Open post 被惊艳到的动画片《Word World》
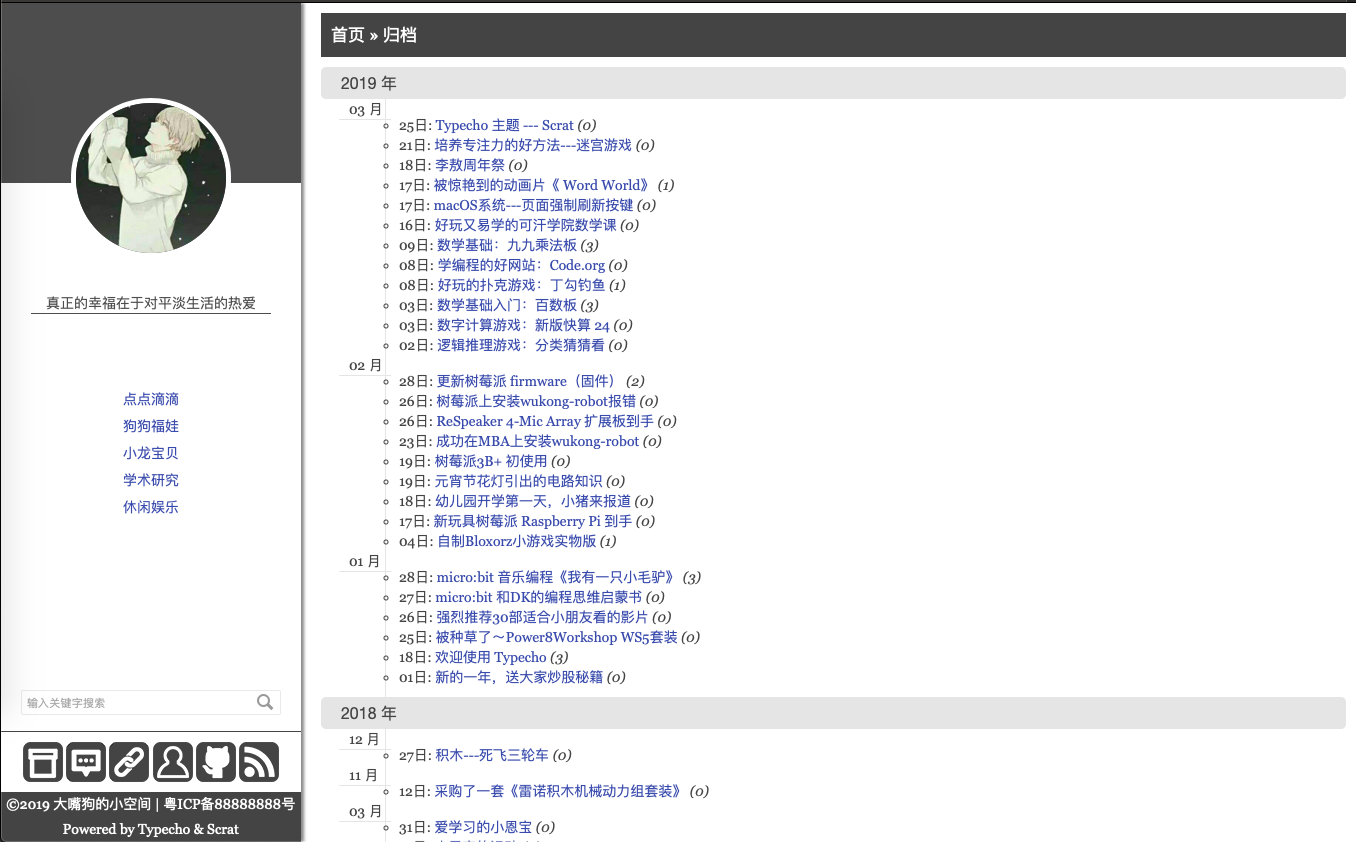Screen dimensions: 1356x842 [543, 185]
